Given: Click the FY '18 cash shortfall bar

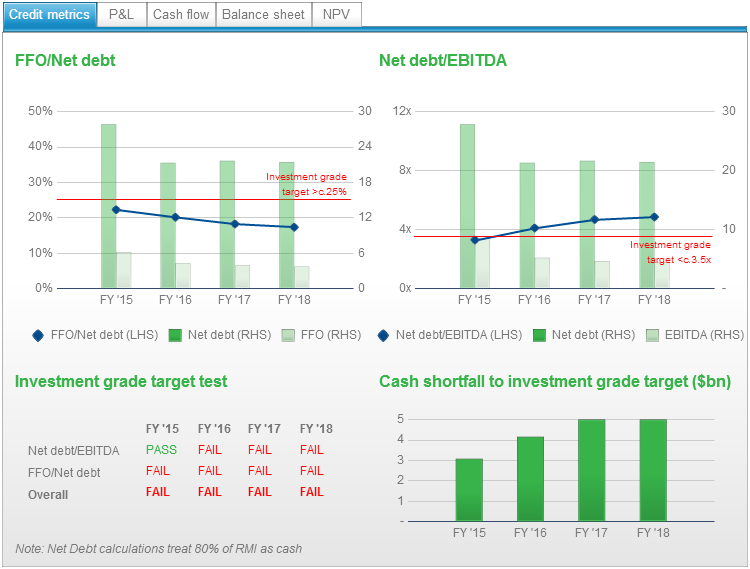Looking at the screenshot, I should click(653, 471).
